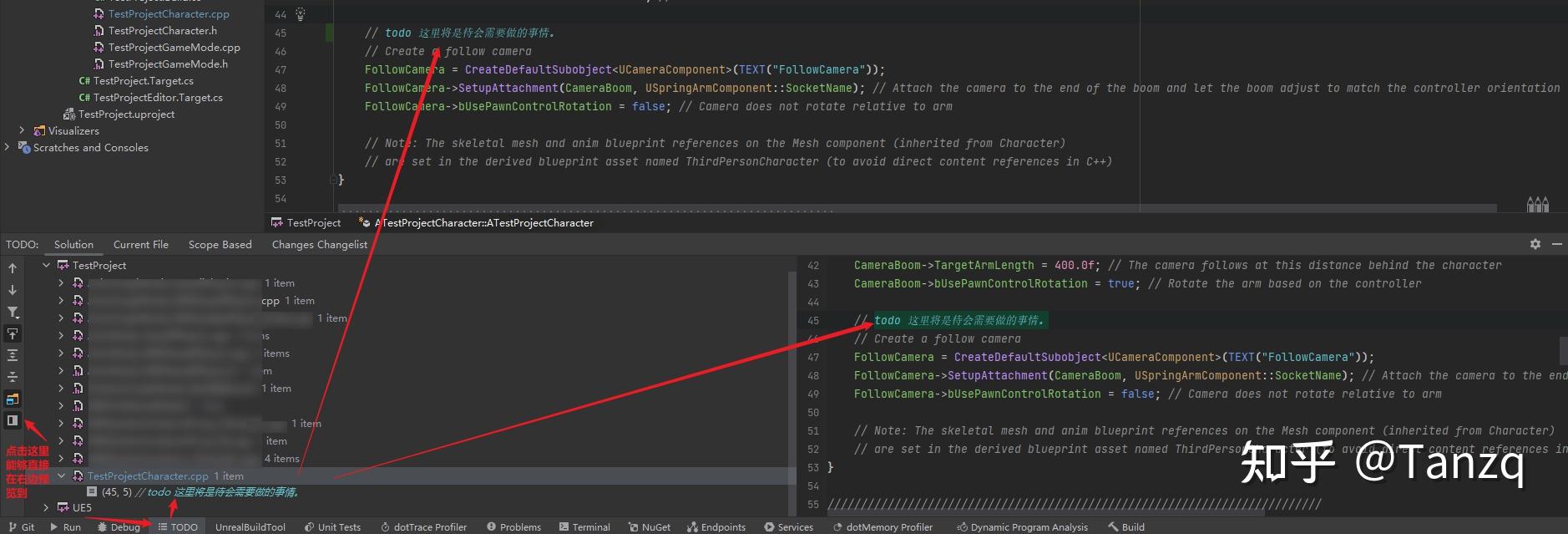Open the TODO filter funnel icon
The width and height of the screenshot is (1568, 534).
click(x=13, y=312)
